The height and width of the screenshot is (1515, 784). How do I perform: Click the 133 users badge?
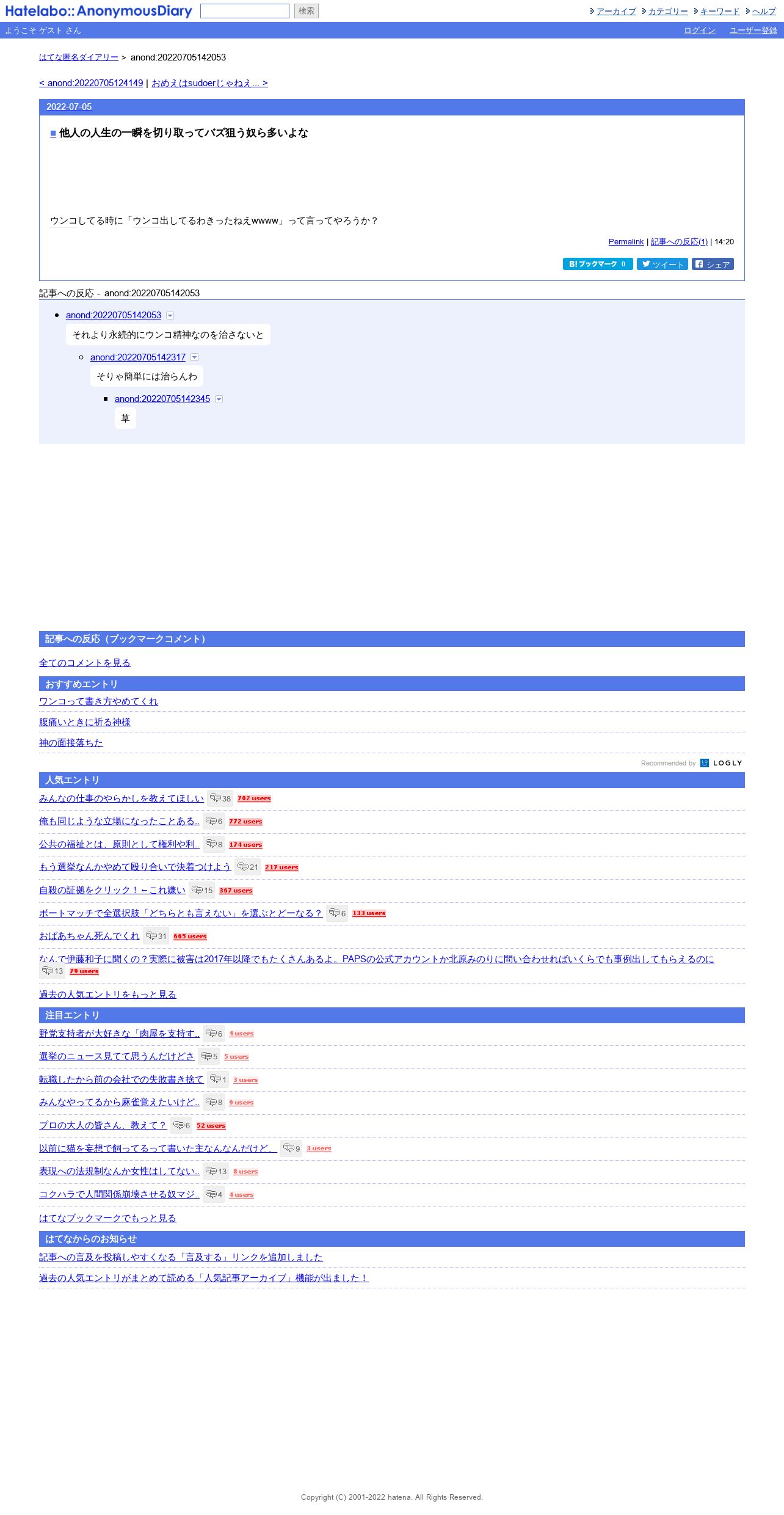(x=369, y=913)
